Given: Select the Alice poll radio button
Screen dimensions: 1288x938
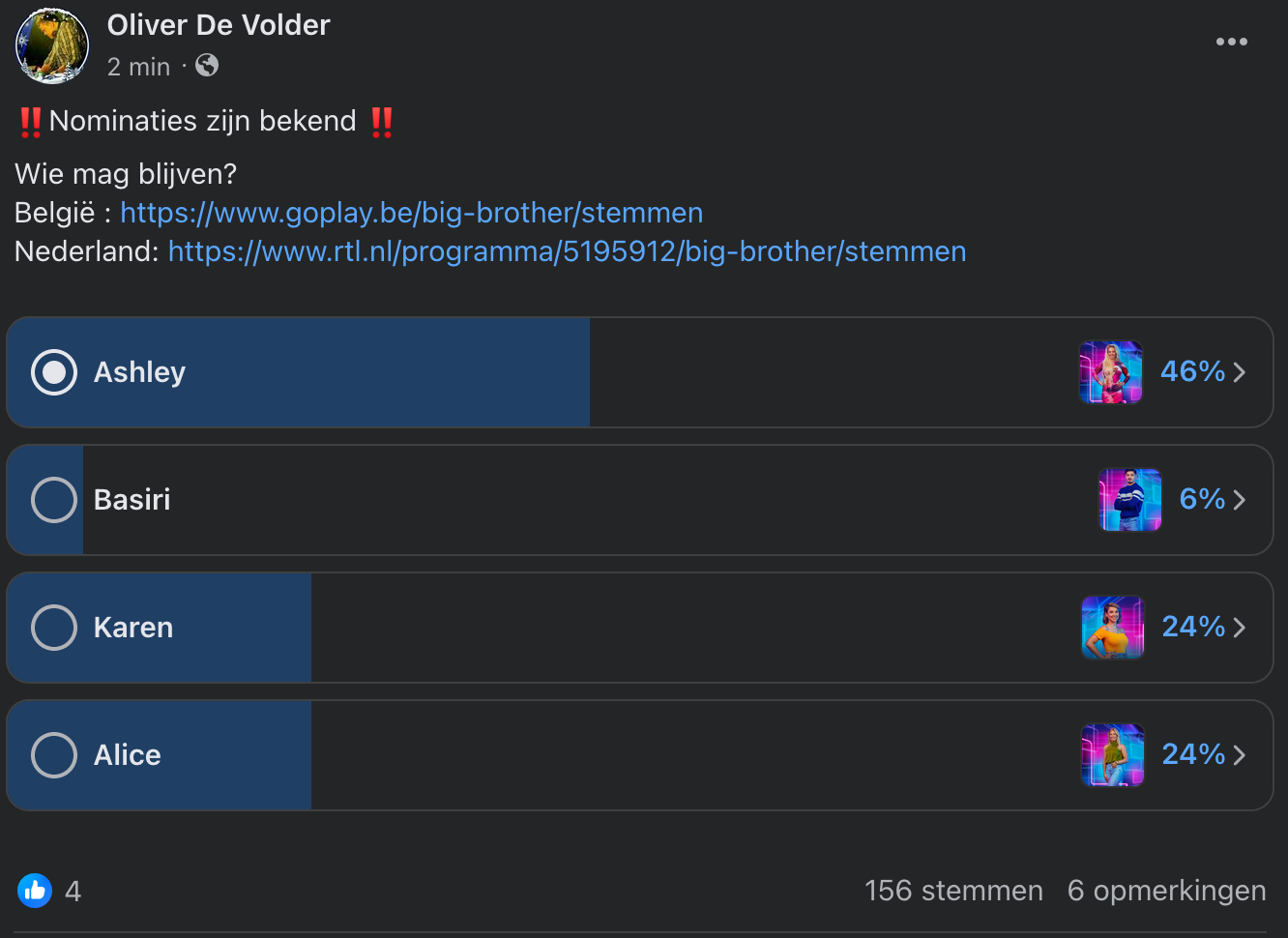Looking at the screenshot, I should pyautogui.click(x=54, y=755).
